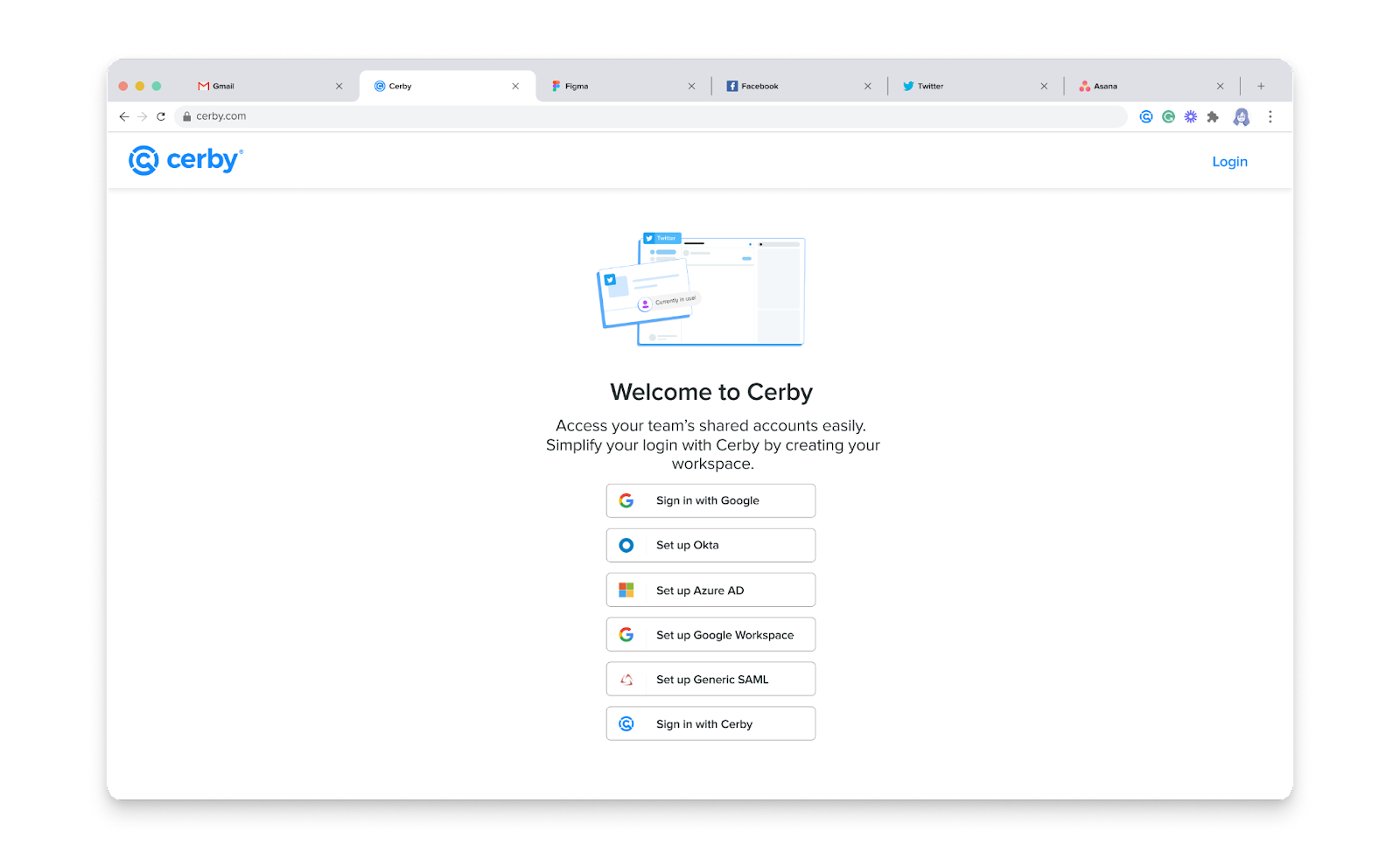Screen dimensions: 1400x859
Task: Open the Grammarly extension icon
Action: [1169, 116]
